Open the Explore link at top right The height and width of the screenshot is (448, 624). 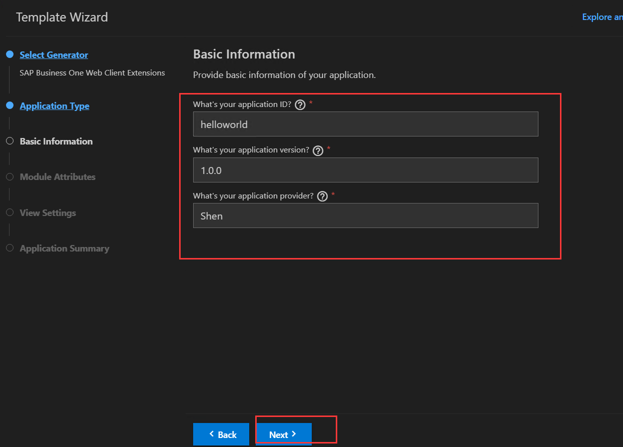603,17
